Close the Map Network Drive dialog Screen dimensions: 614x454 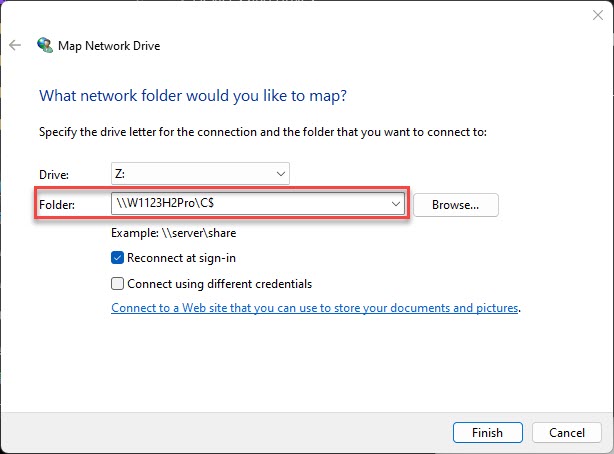[598, 15]
